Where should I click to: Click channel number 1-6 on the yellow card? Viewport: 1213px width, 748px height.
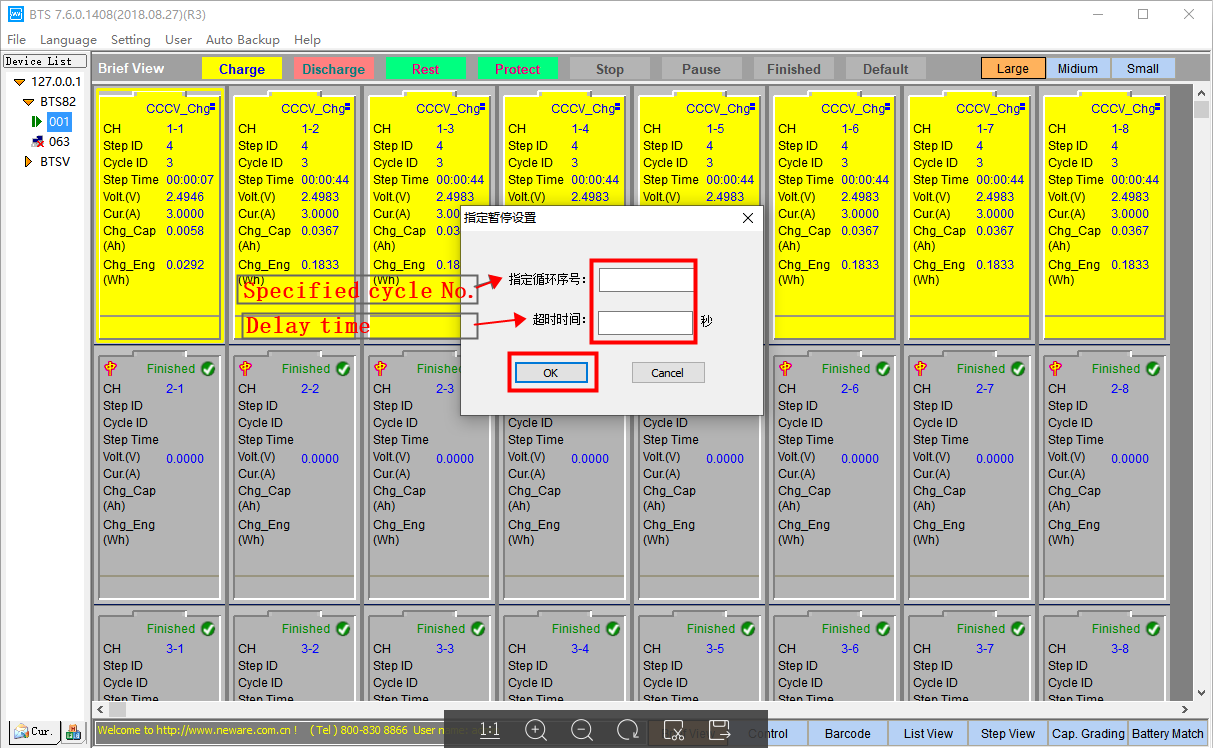click(x=850, y=129)
